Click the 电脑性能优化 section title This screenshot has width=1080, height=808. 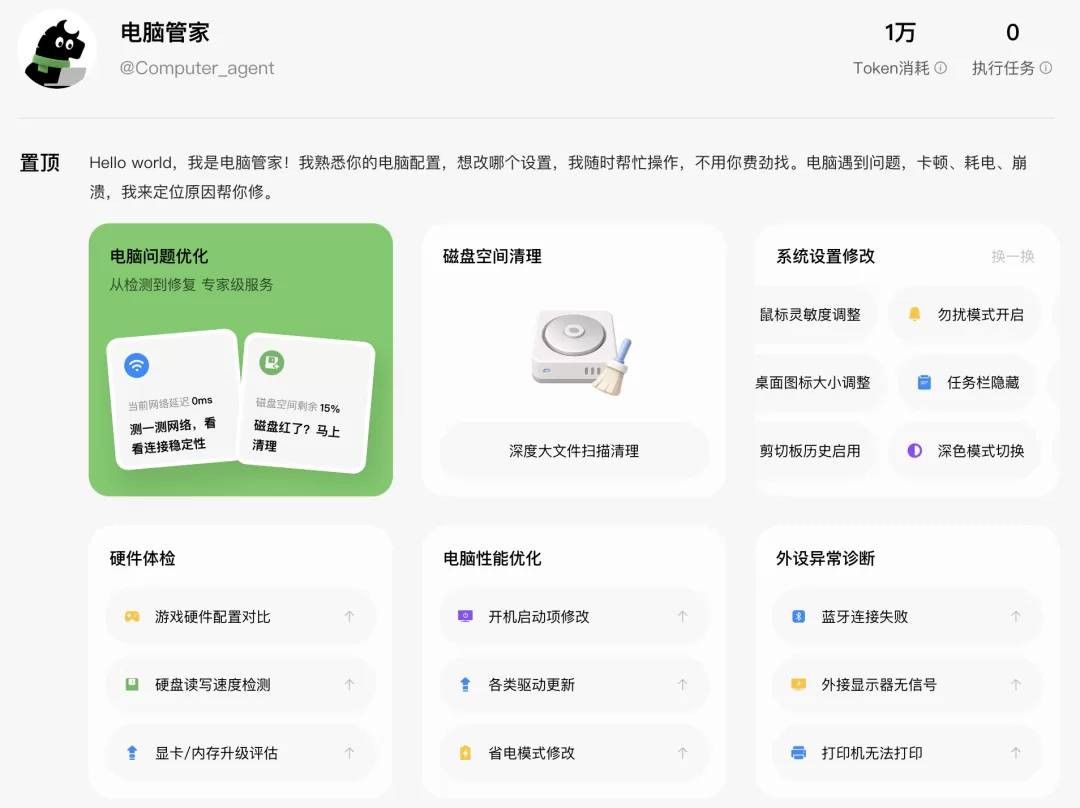[492, 558]
